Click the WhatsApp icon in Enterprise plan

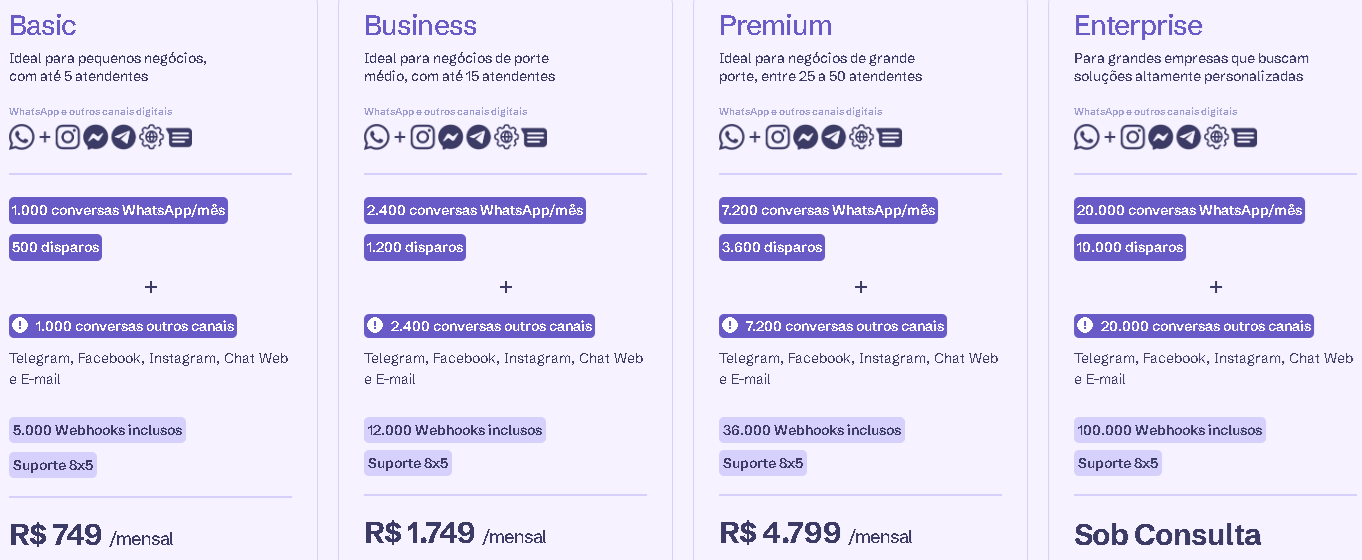(x=1087, y=137)
